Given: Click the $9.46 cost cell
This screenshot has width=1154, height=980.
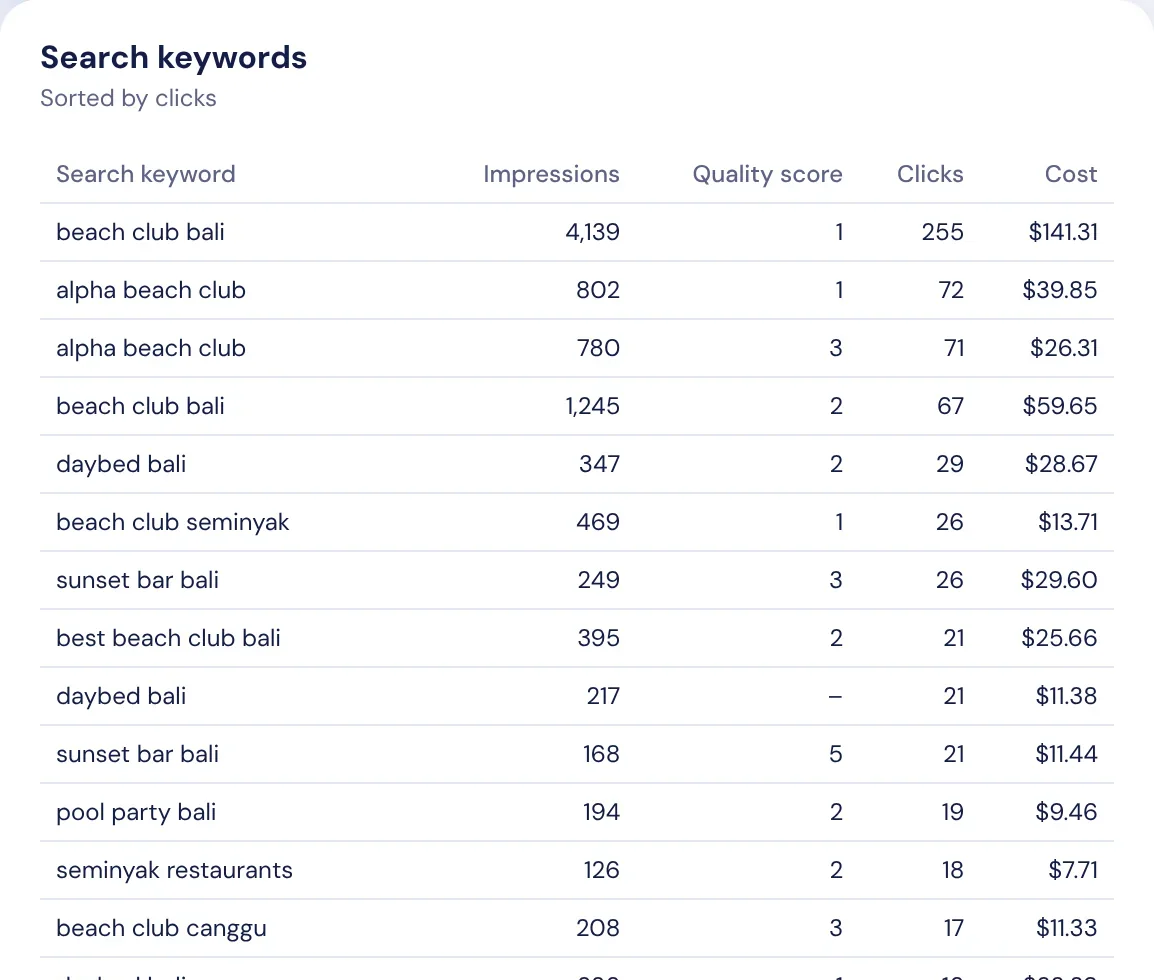Looking at the screenshot, I should pos(1066,812).
